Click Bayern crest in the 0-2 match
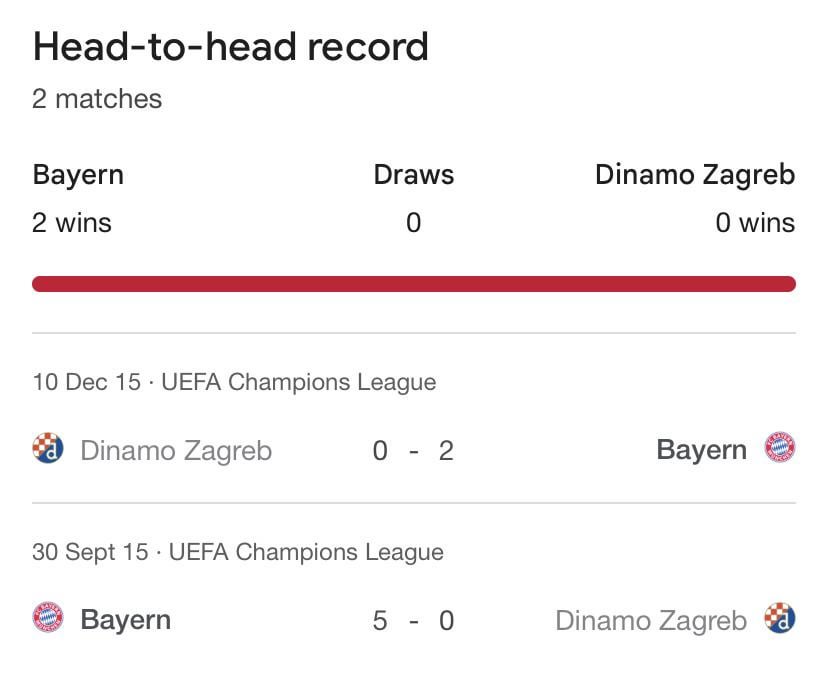 pos(780,449)
